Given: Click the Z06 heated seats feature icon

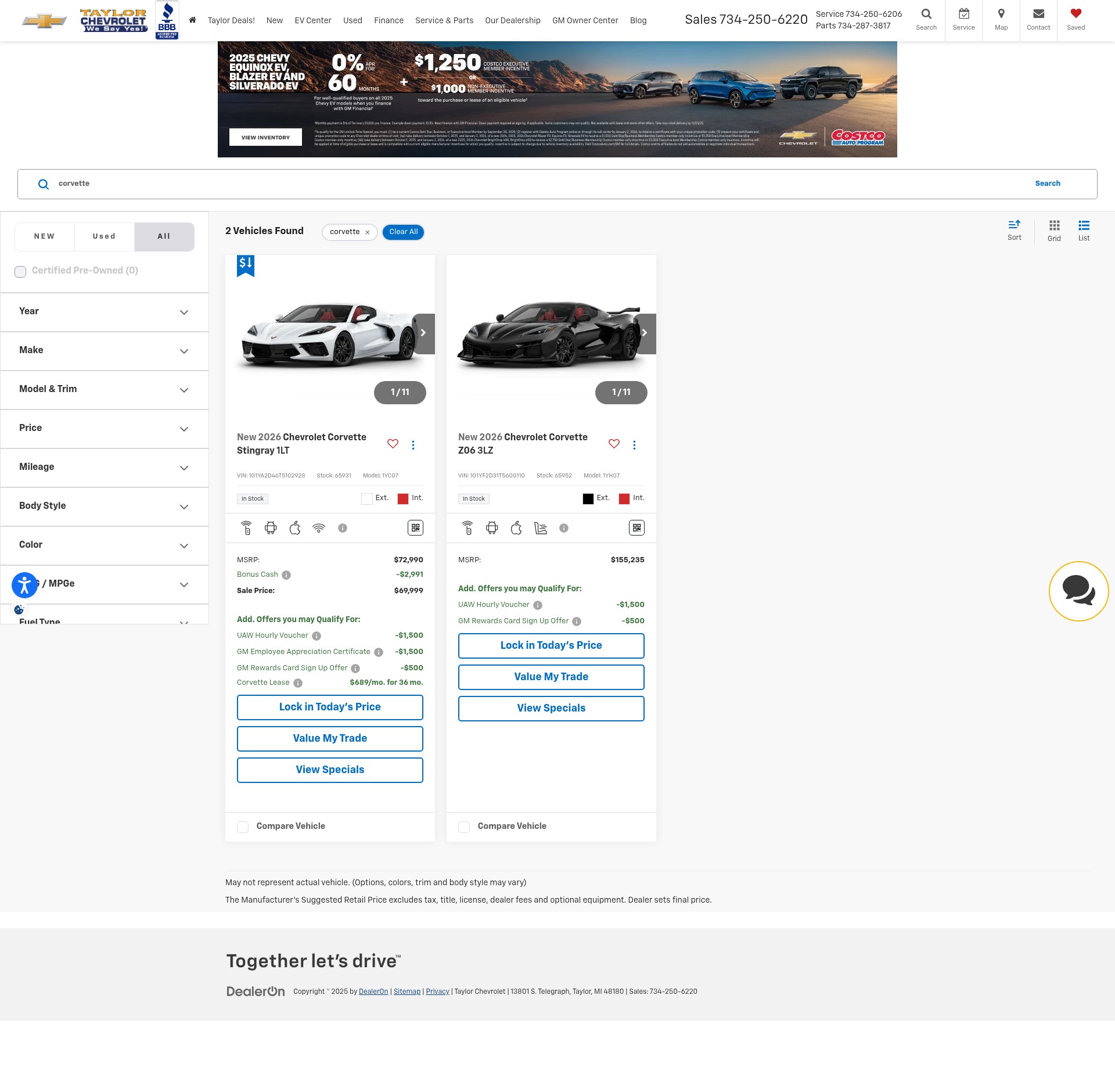Looking at the screenshot, I should [541, 528].
